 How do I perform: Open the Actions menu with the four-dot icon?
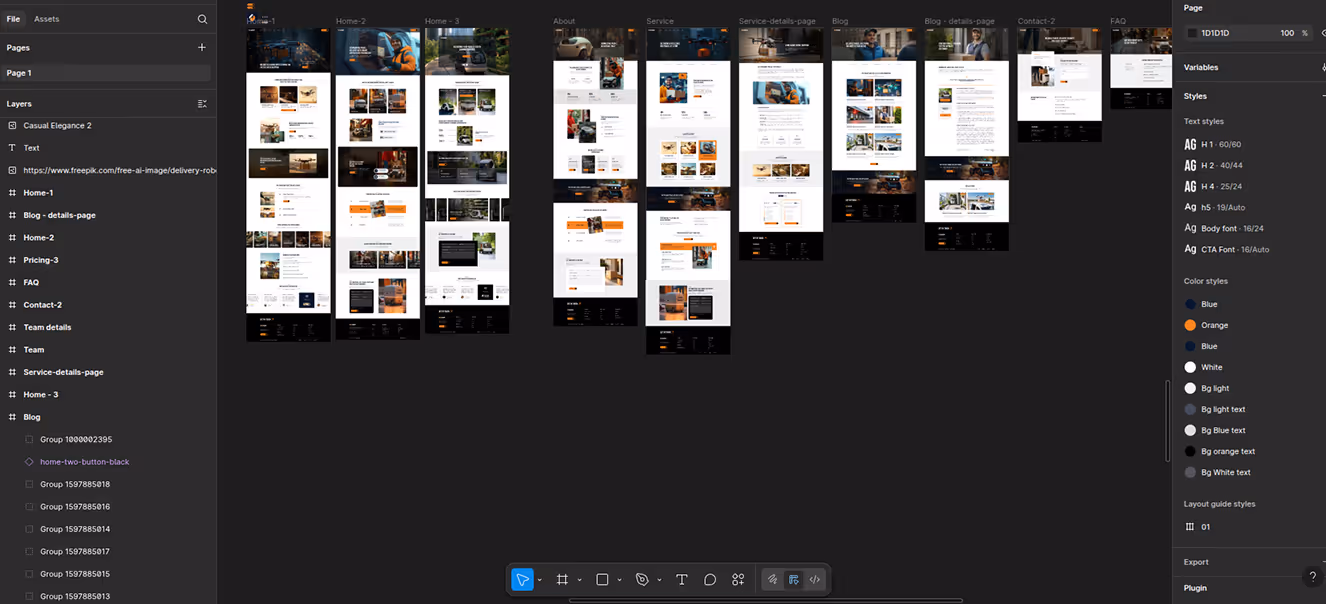[x=737, y=580]
